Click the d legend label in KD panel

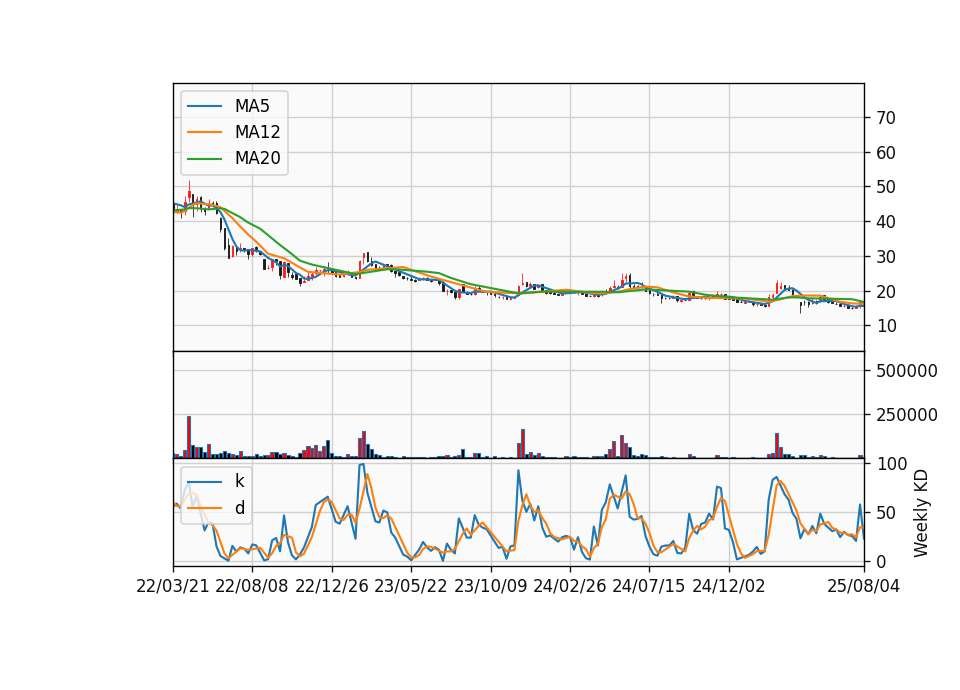click(x=239, y=508)
